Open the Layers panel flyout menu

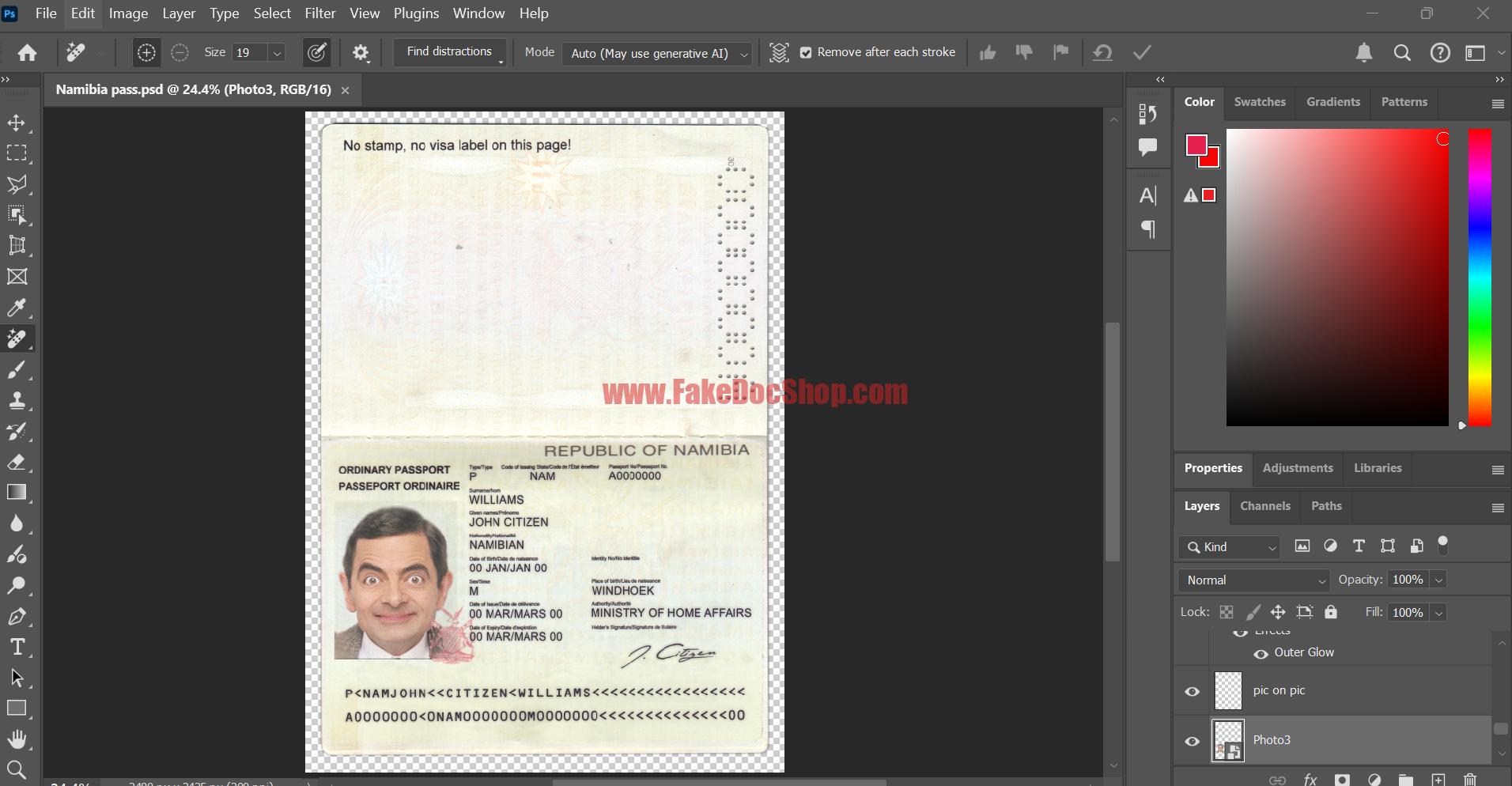click(x=1498, y=508)
